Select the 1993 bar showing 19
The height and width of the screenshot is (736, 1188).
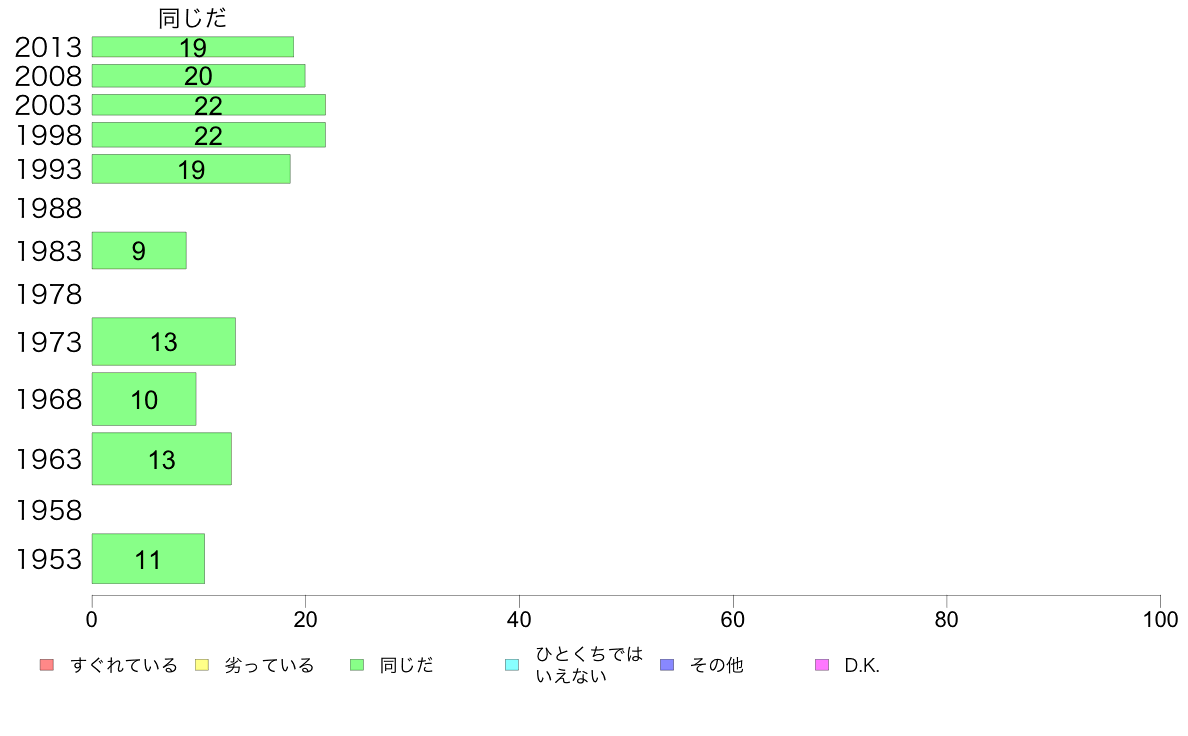[x=191, y=169]
